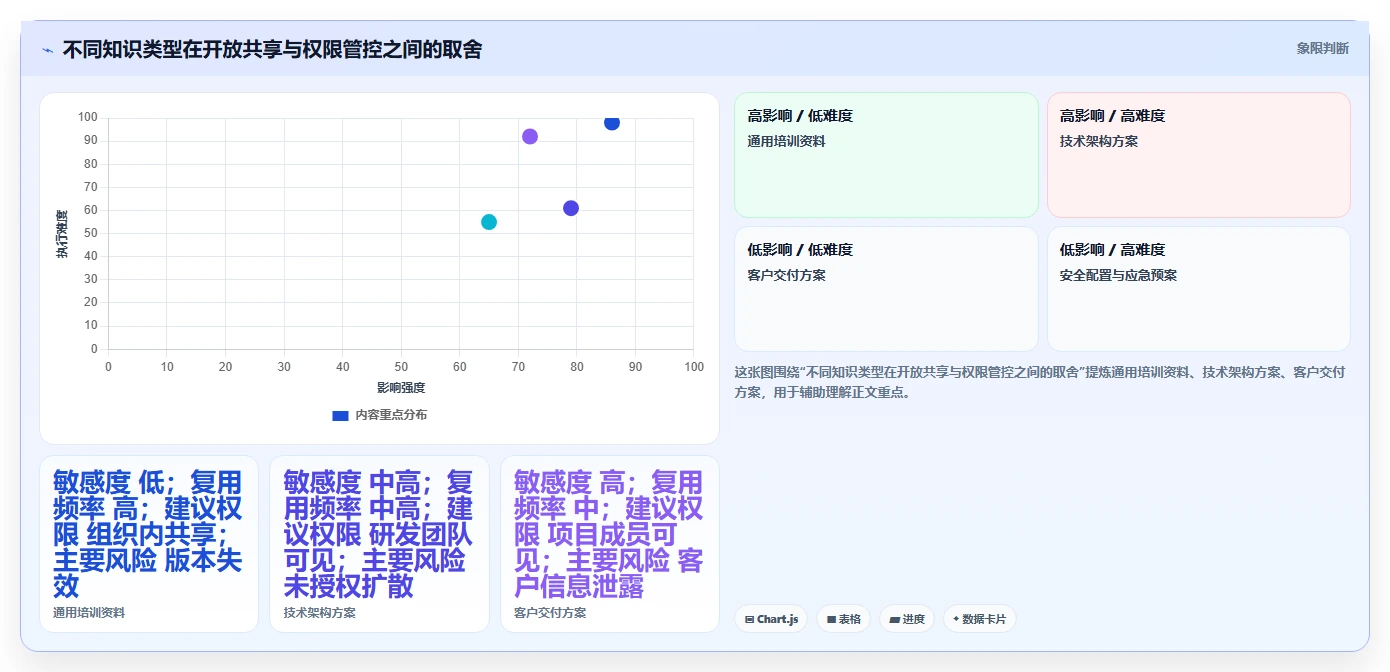Click the page title about 开放共享与权限管控
The height and width of the screenshot is (672, 1390).
[272, 49]
